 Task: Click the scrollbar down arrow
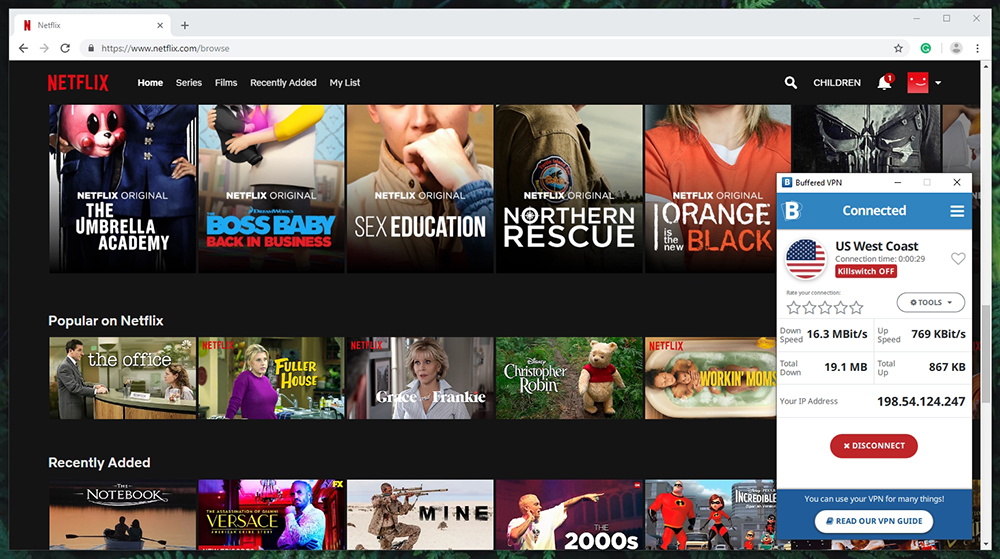[987, 544]
